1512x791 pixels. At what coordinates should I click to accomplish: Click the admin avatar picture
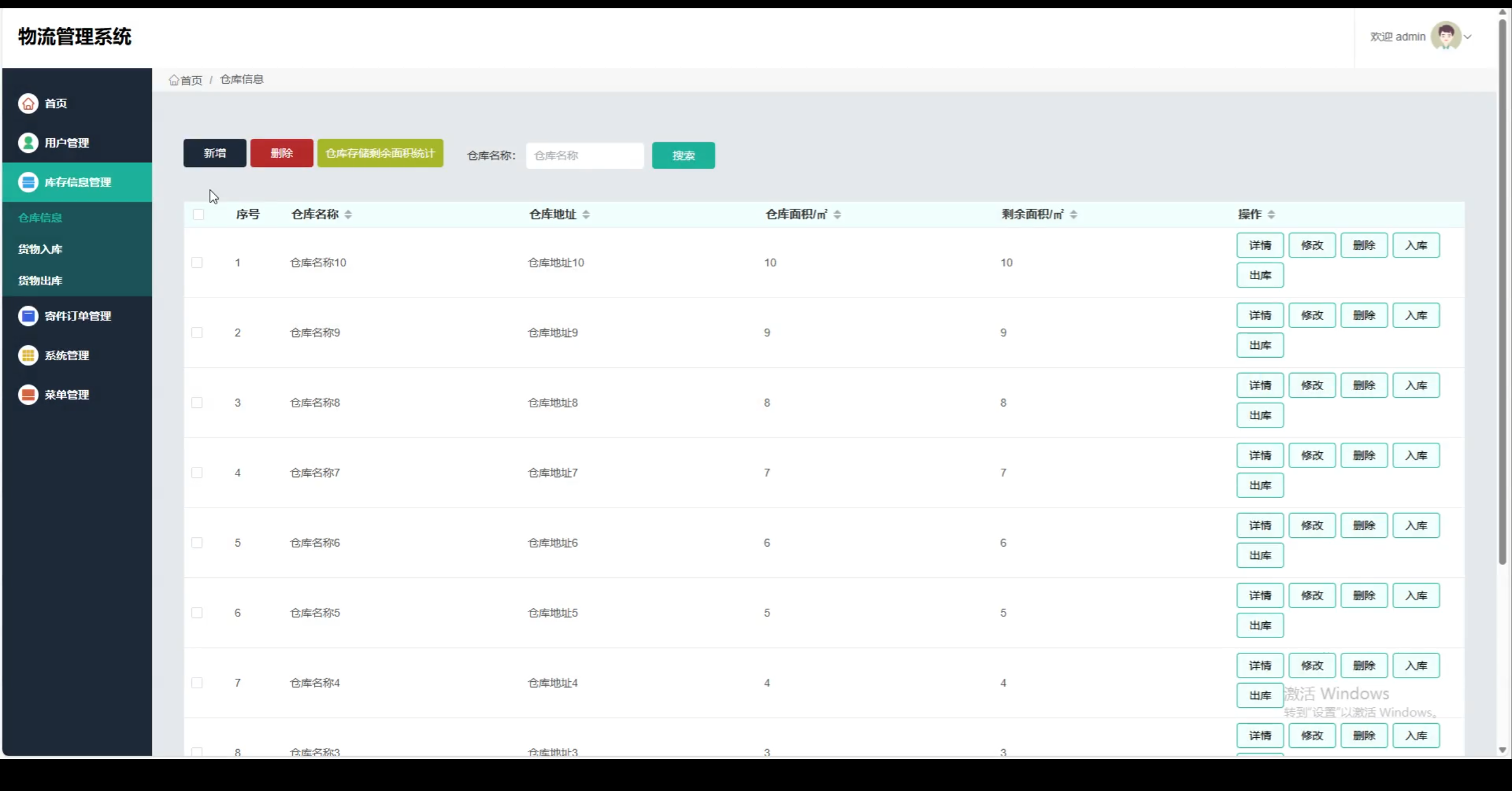(x=1446, y=37)
